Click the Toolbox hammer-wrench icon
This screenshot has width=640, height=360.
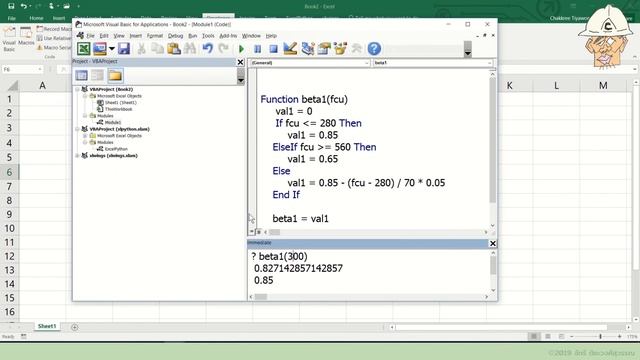click(x=356, y=49)
